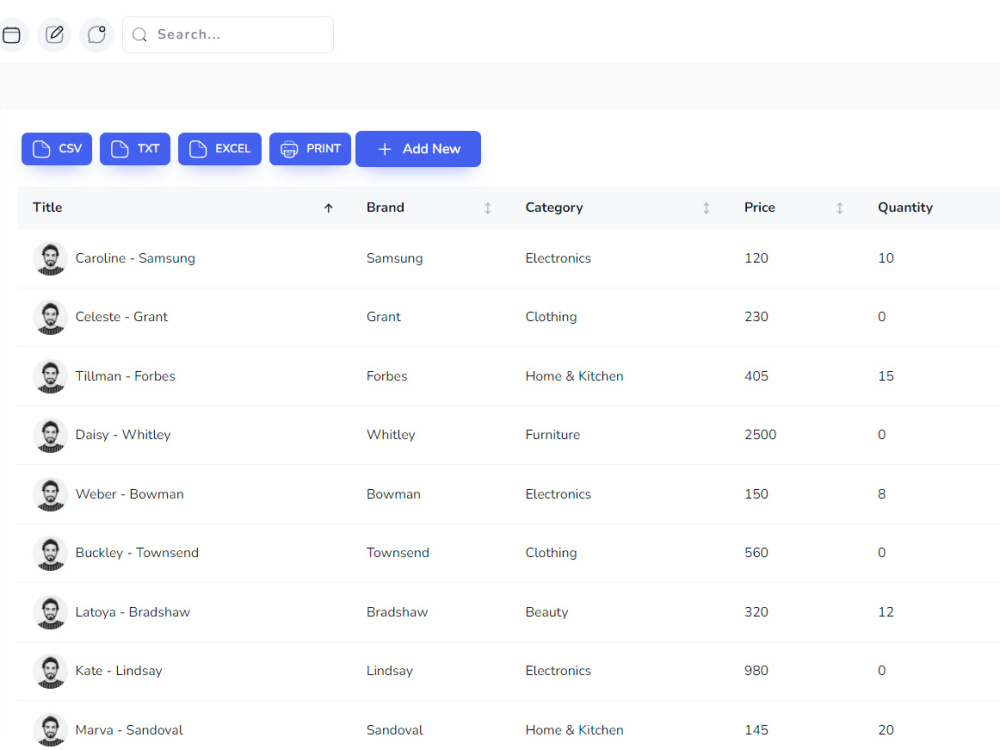
Task: Click the Bradshaw brand cell
Action: pyautogui.click(x=397, y=612)
